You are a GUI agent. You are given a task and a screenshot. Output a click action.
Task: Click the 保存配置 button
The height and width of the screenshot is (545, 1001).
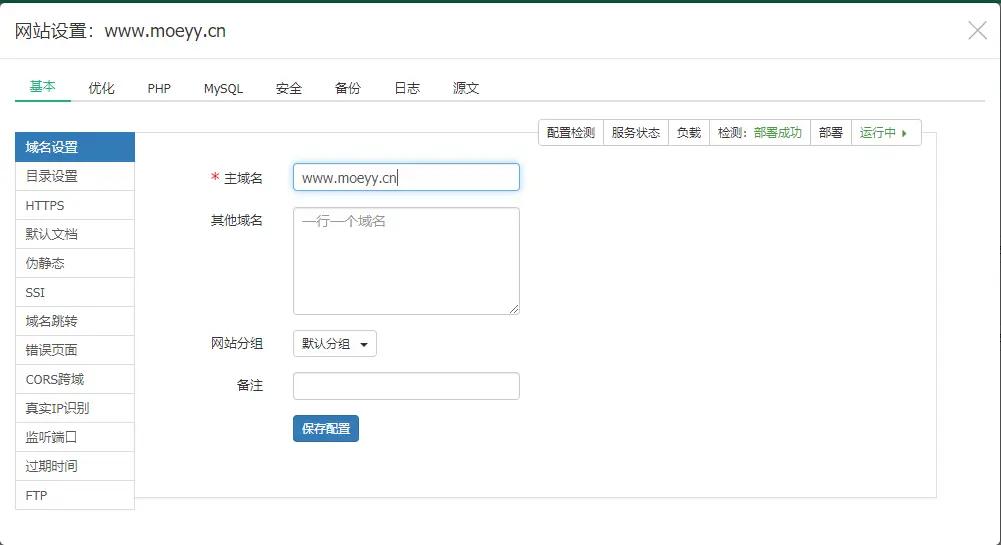coord(326,428)
